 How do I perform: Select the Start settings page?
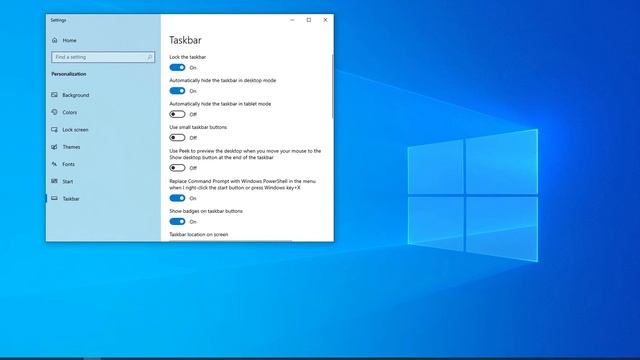103,182
